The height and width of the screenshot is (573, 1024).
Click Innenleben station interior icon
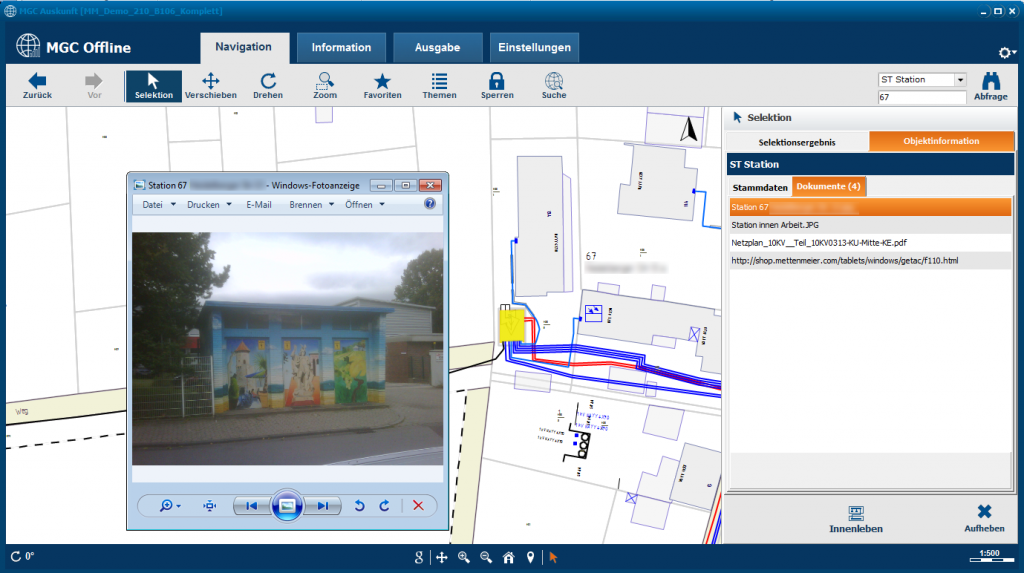[x=856, y=518]
